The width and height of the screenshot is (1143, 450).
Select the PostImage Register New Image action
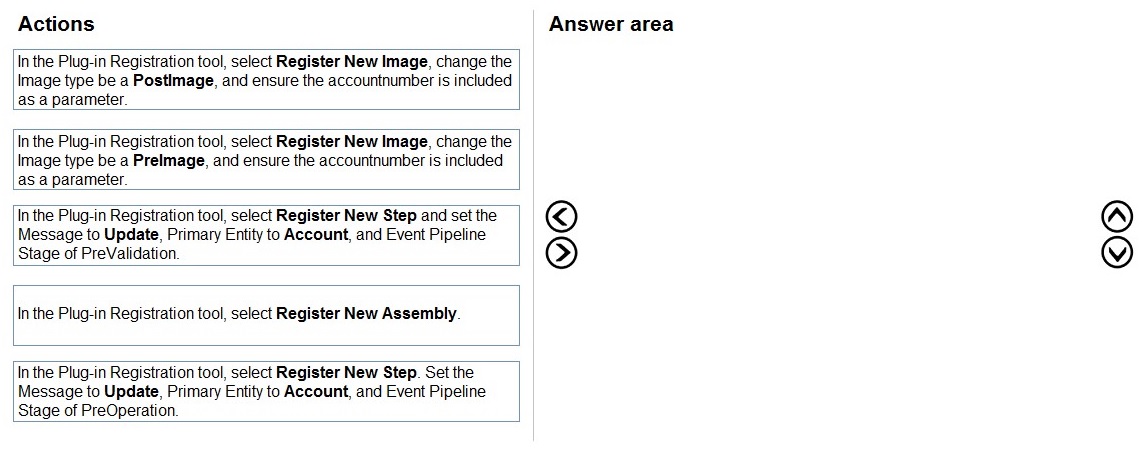267,80
